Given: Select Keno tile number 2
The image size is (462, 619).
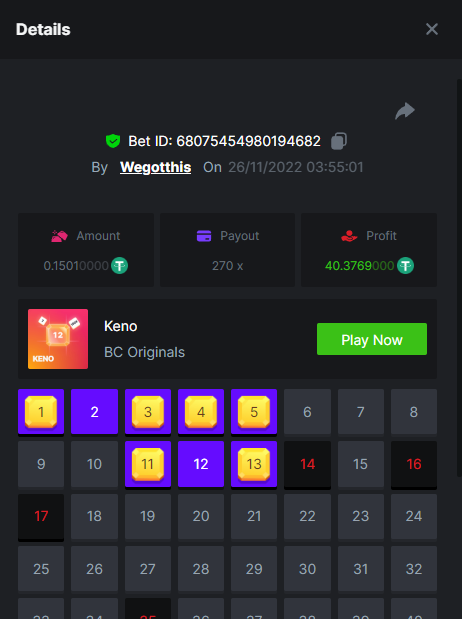Looking at the screenshot, I should click(94, 412).
